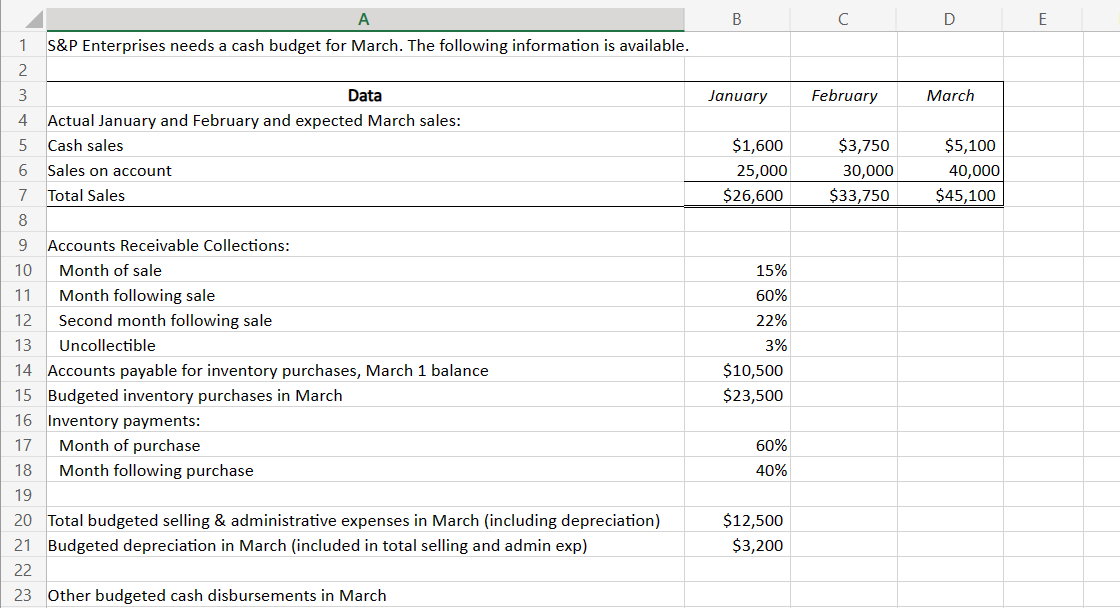This screenshot has height=608, width=1120.
Task: Select column C by clicking its header
Action: [x=843, y=18]
